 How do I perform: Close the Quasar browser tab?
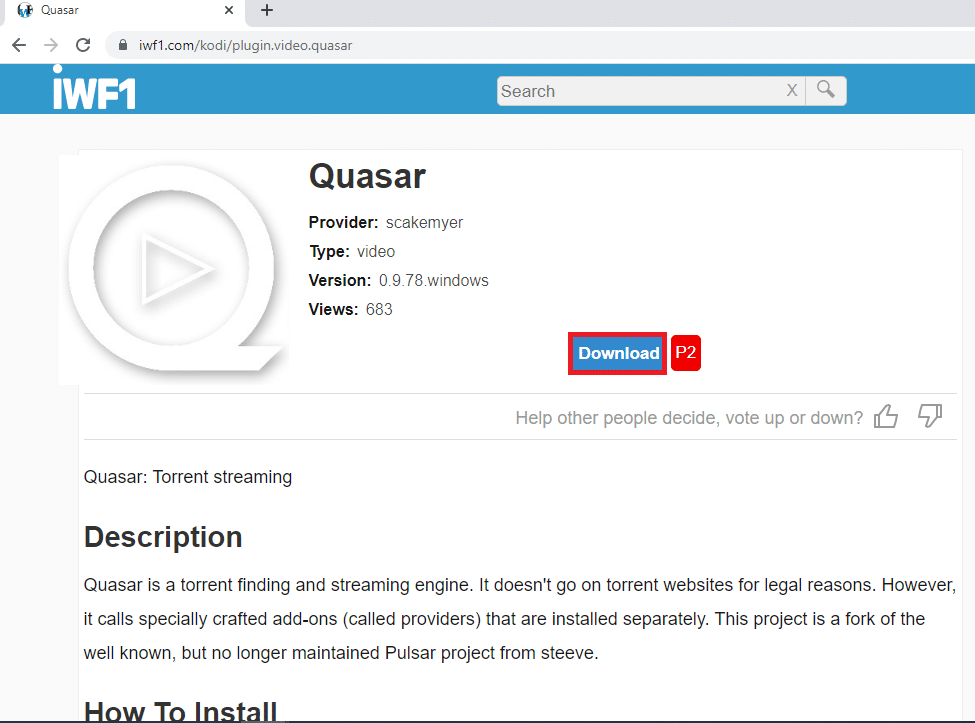point(229,10)
